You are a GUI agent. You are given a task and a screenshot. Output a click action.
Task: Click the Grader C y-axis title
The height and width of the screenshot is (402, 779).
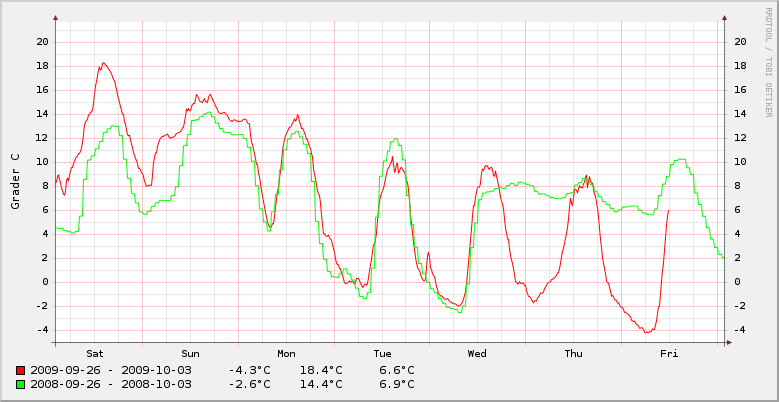pyautogui.click(x=15, y=181)
